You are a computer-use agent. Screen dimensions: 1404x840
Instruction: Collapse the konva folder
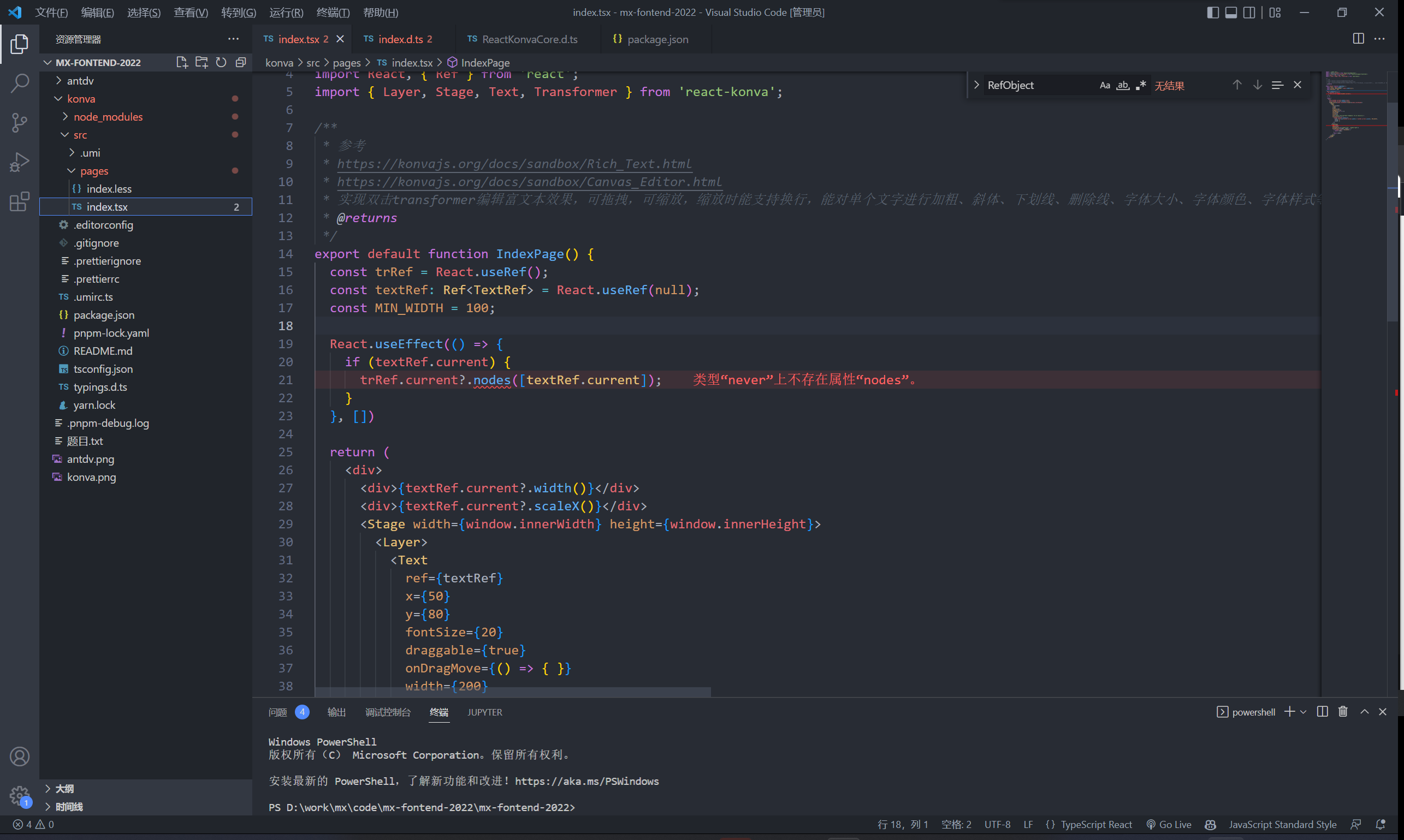59,98
